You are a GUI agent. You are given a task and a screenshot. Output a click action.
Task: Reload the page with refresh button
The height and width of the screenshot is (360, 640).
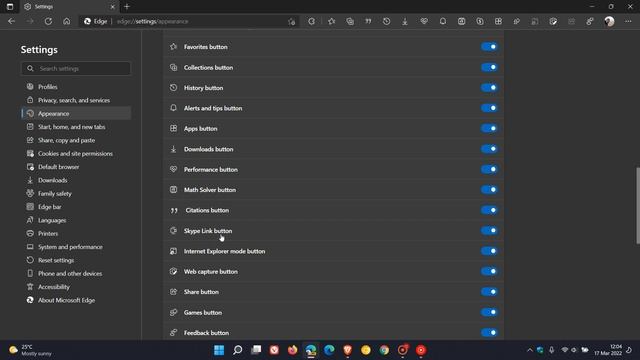coord(48,21)
